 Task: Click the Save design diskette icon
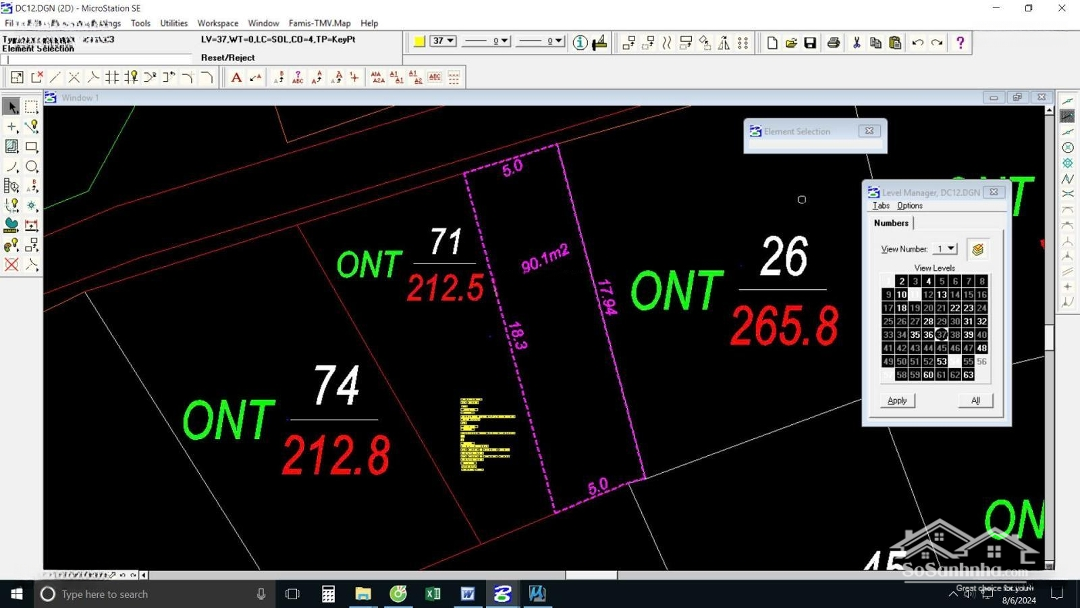click(x=810, y=43)
